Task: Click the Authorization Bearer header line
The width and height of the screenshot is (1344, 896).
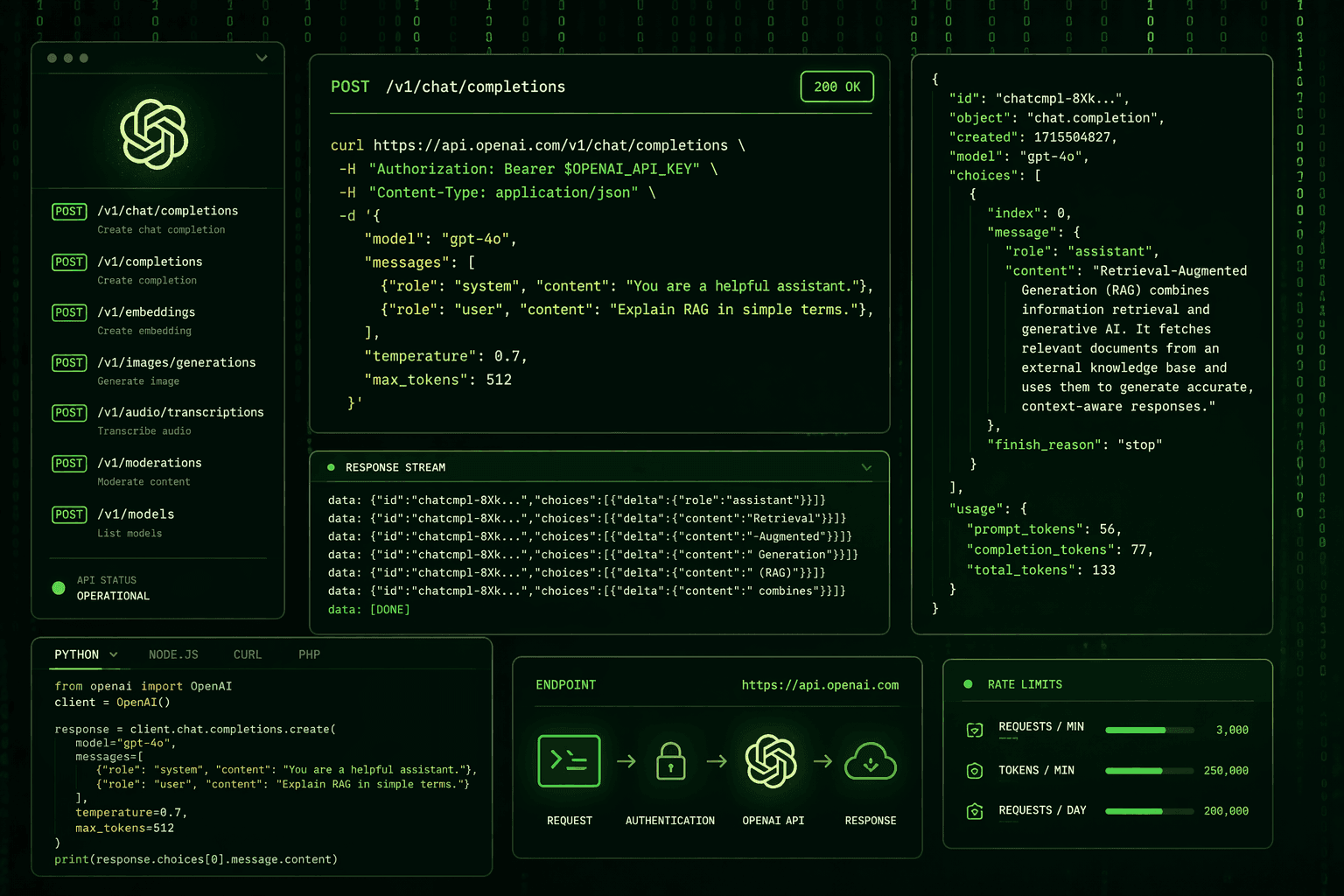Action: pos(528,169)
